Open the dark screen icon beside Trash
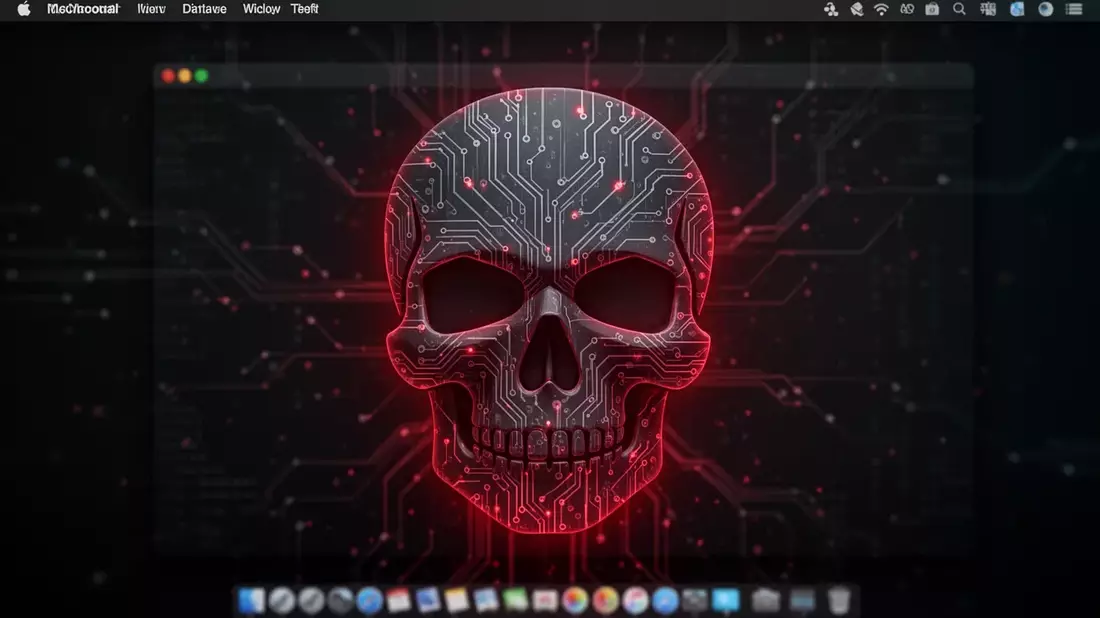Viewport: 1100px width, 618px height. (803, 600)
